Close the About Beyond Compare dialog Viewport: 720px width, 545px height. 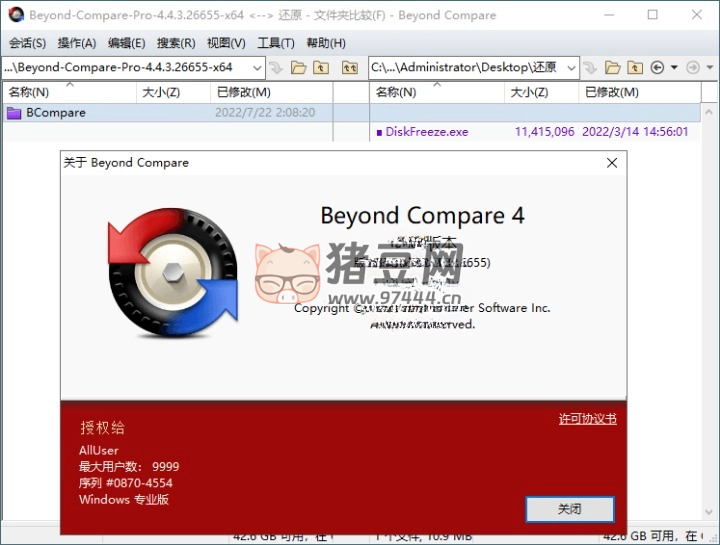click(612, 162)
